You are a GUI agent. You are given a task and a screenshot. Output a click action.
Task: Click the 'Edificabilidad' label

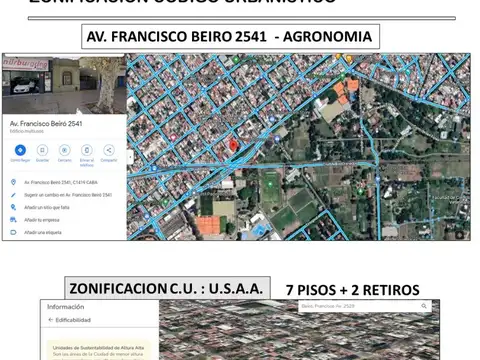click(73, 320)
